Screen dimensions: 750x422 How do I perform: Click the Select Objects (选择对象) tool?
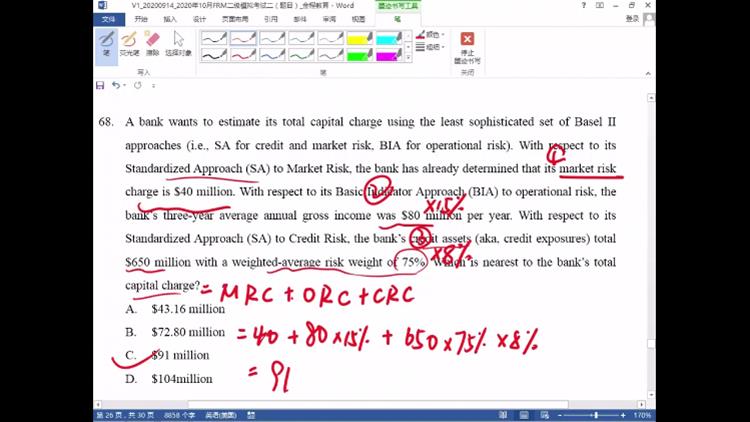pyautogui.click(x=178, y=42)
